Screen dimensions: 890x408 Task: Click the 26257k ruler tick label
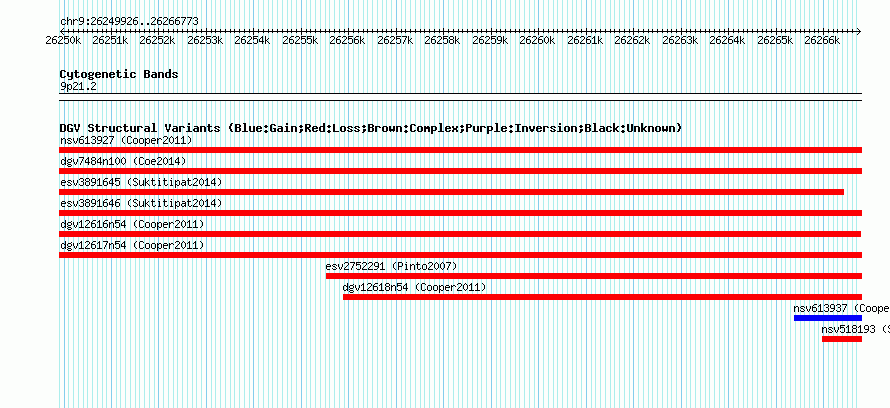[x=394, y=40]
